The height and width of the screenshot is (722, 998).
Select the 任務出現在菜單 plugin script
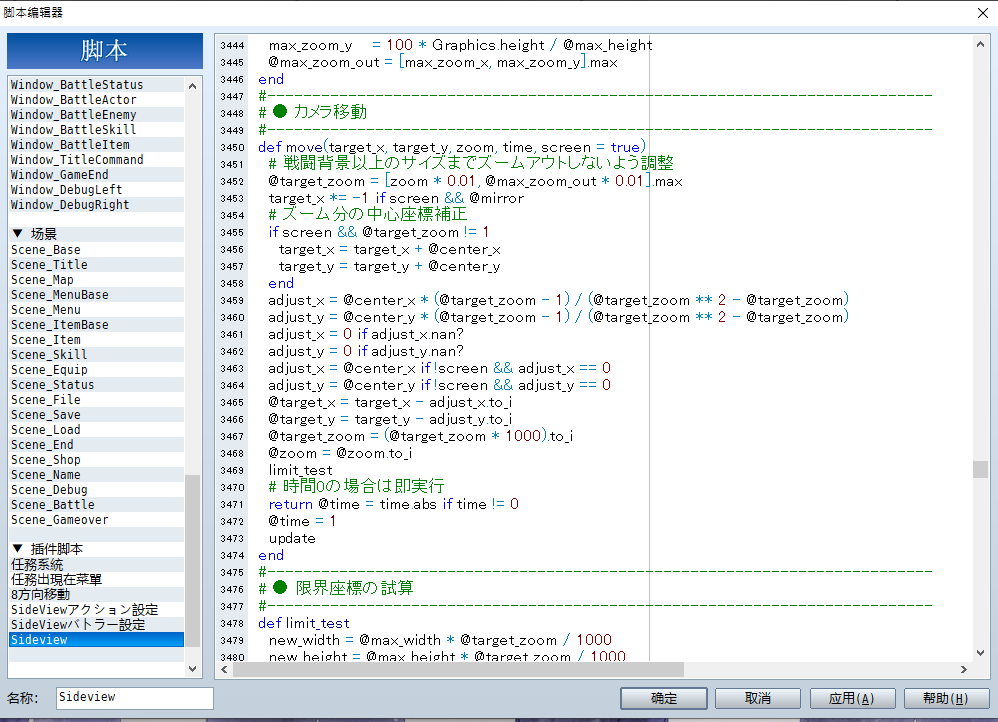[x=97, y=579]
